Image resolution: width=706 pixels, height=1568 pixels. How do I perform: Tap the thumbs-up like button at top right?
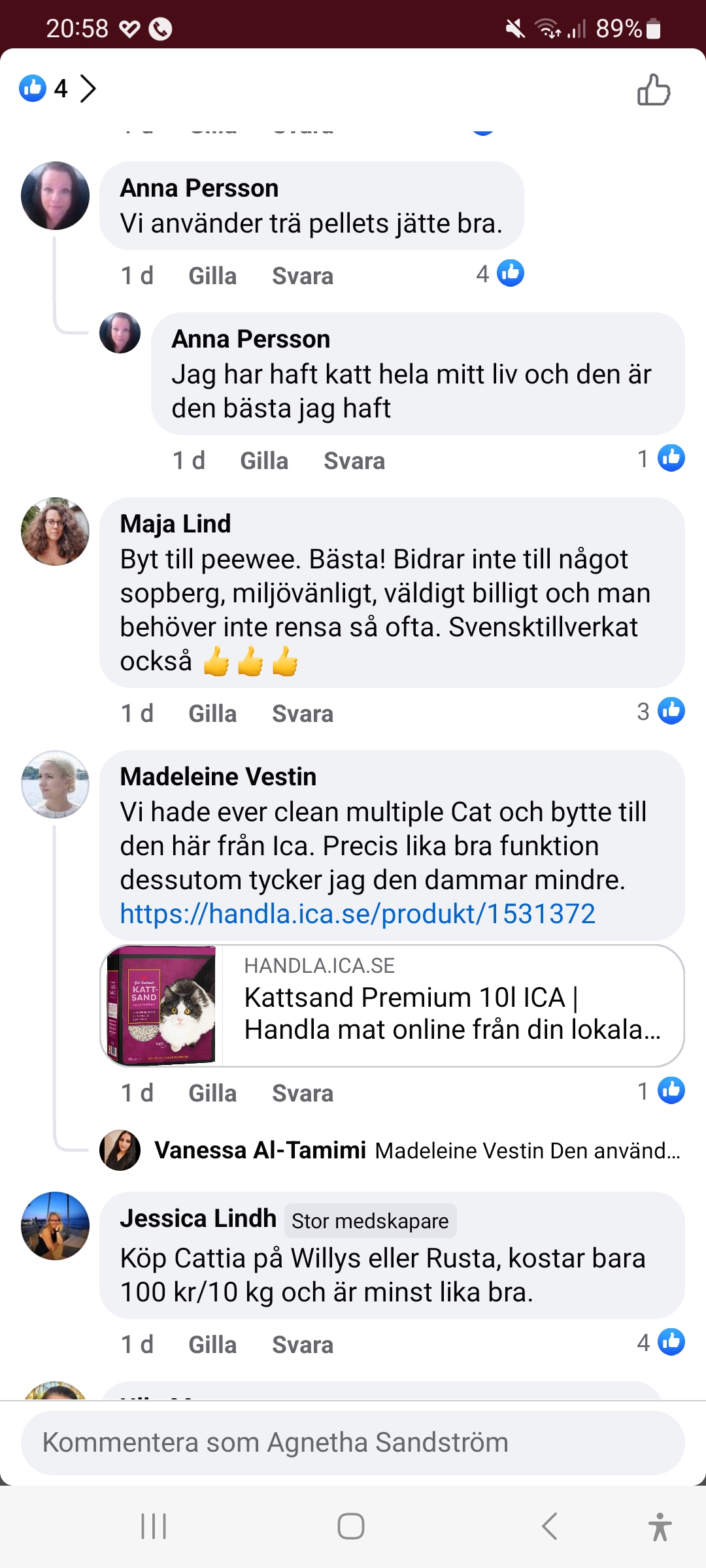pos(654,90)
